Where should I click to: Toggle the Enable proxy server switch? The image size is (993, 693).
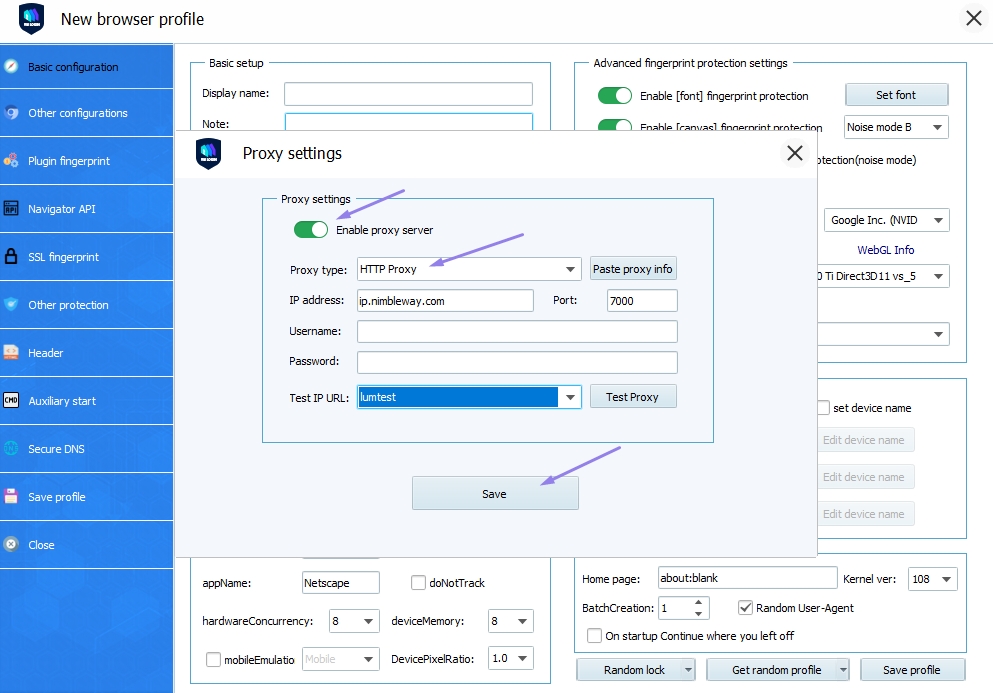311,229
